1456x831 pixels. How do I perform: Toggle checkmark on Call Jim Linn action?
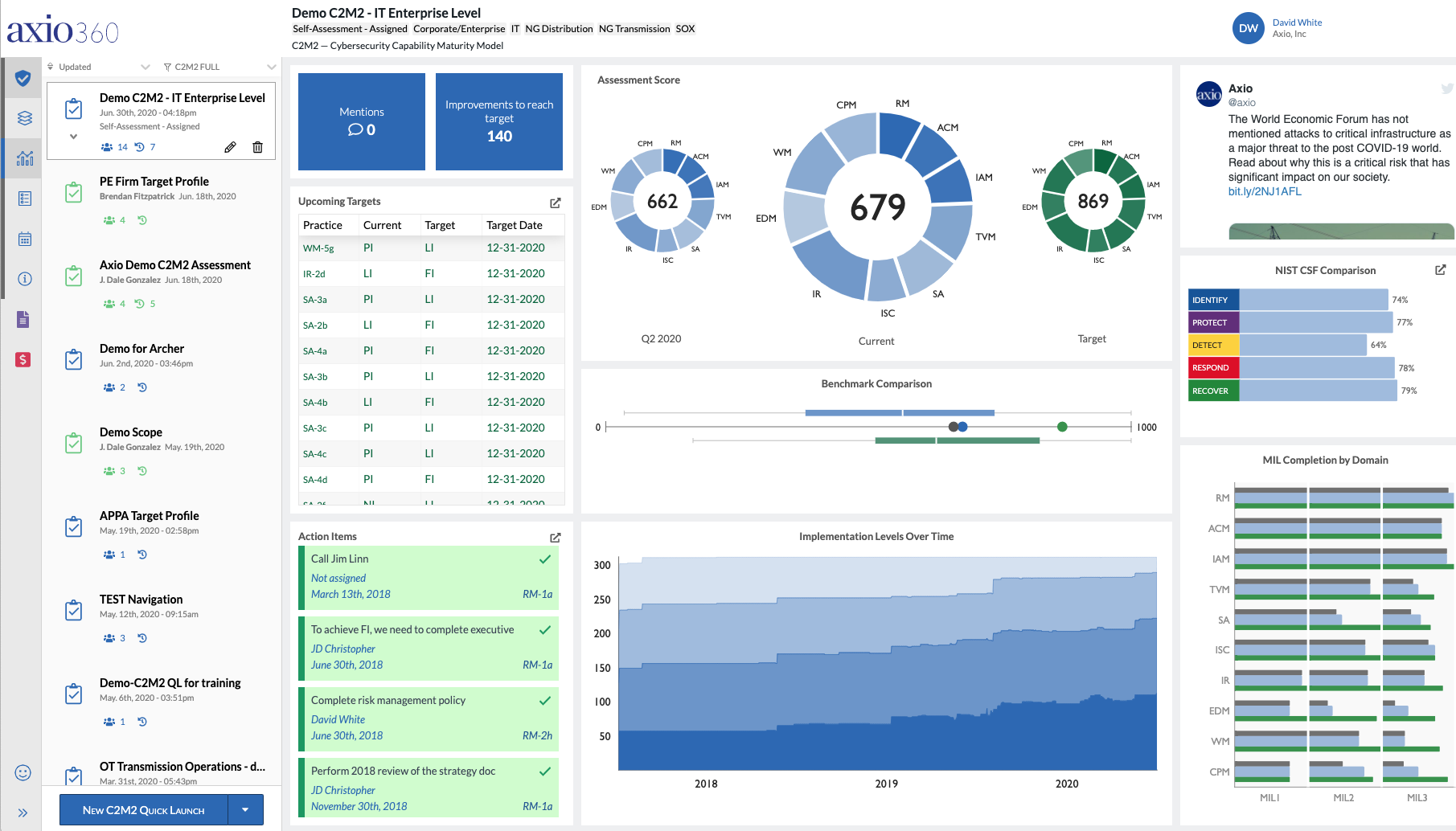(x=544, y=559)
